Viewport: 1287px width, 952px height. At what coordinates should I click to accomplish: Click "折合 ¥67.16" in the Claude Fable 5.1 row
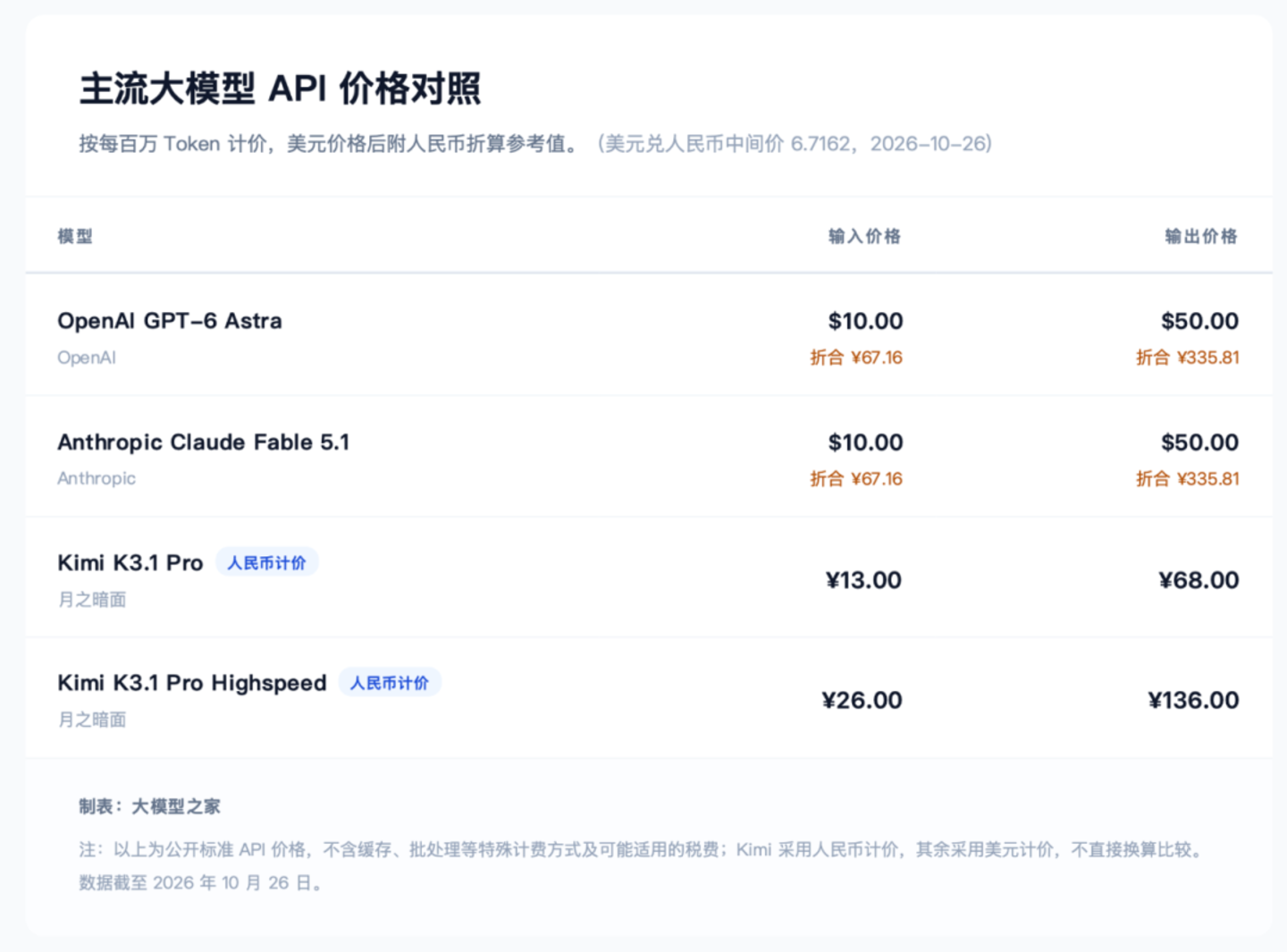(x=856, y=479)
